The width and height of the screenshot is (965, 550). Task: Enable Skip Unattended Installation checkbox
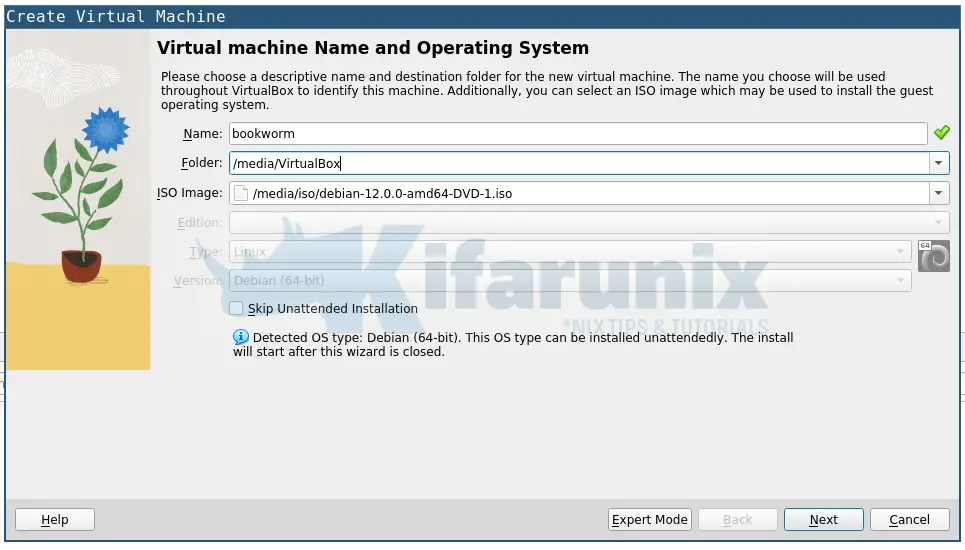click(x=236, y=308)
